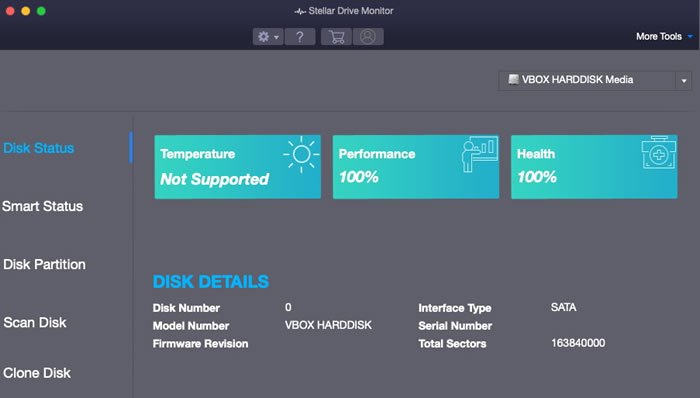Click the Total Sectors label
This screenshot has height=398, width=700.
click(452, 344)
